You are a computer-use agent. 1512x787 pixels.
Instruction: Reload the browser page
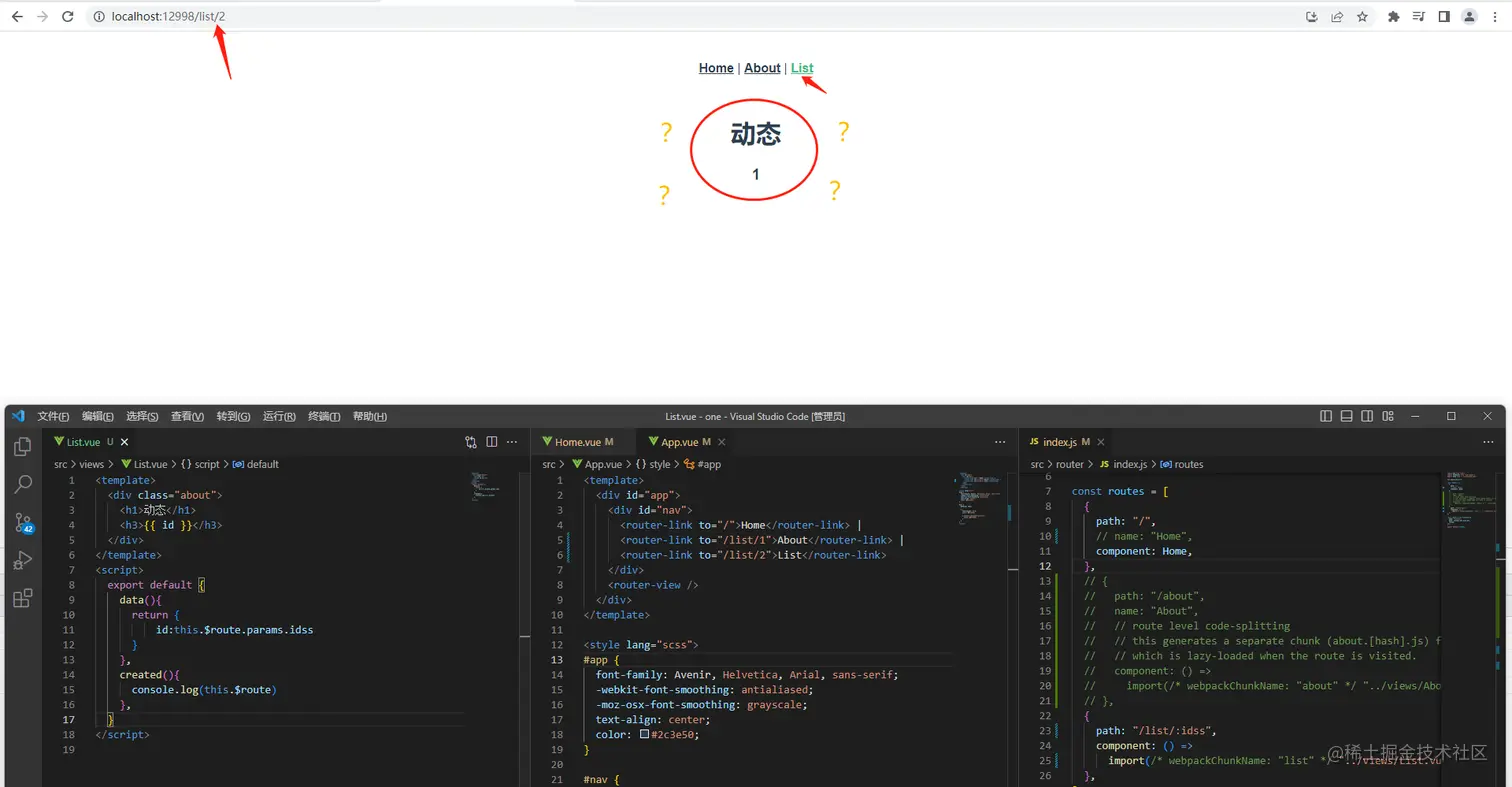68,17
